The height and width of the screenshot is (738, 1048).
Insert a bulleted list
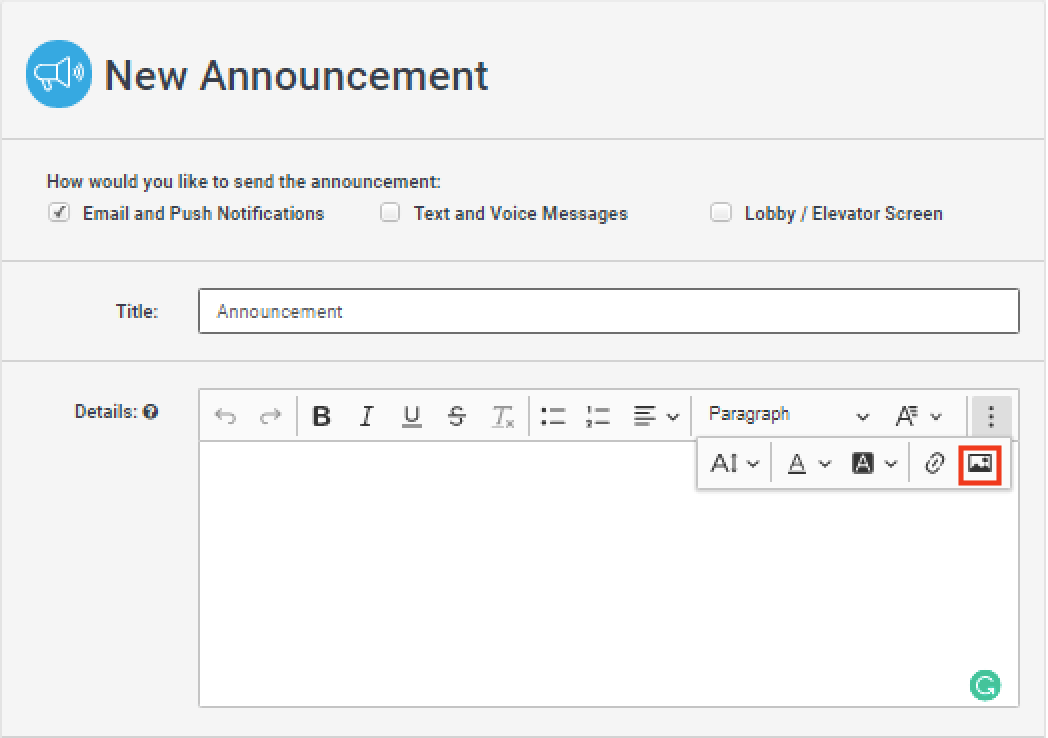coord(553,416)
